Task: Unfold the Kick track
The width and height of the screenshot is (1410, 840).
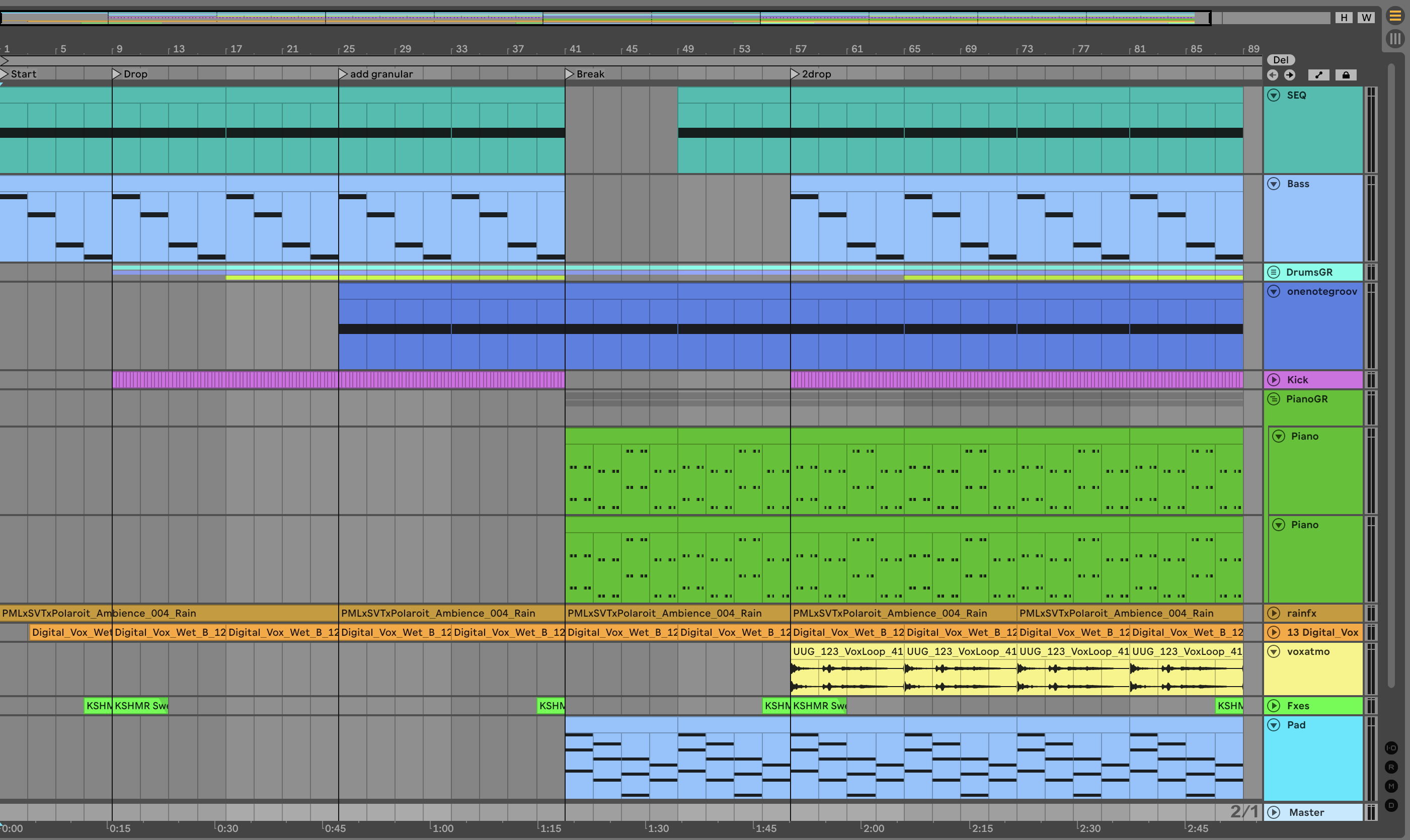Action: (x=1274, y=380)
